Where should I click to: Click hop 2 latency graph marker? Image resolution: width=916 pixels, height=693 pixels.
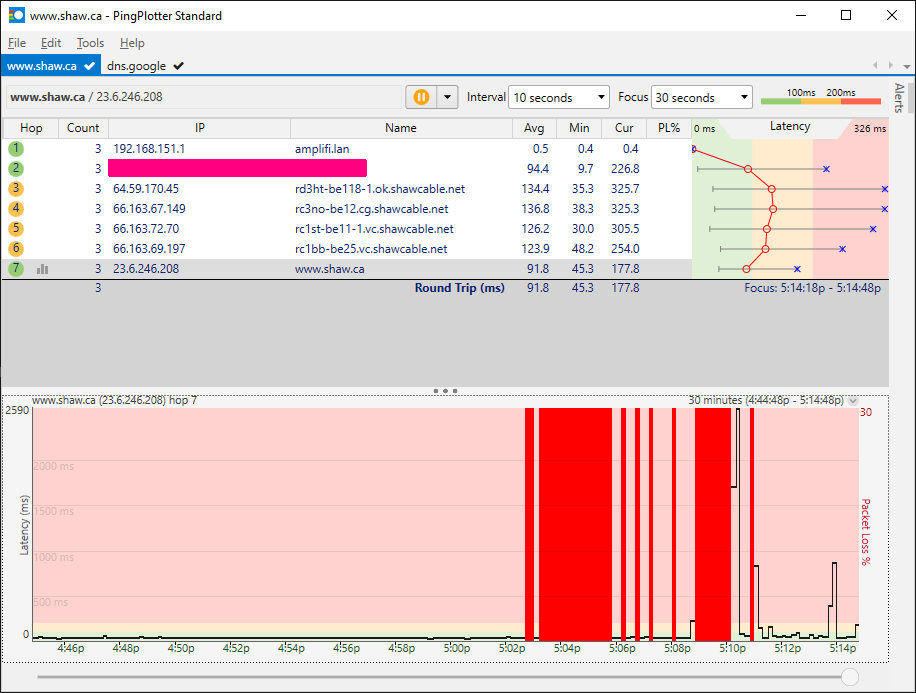tap(748, 169)
